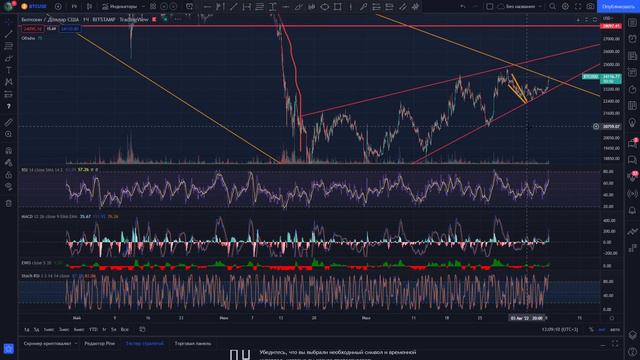
Task: Select the YTD date range
Action: (93, 329)
